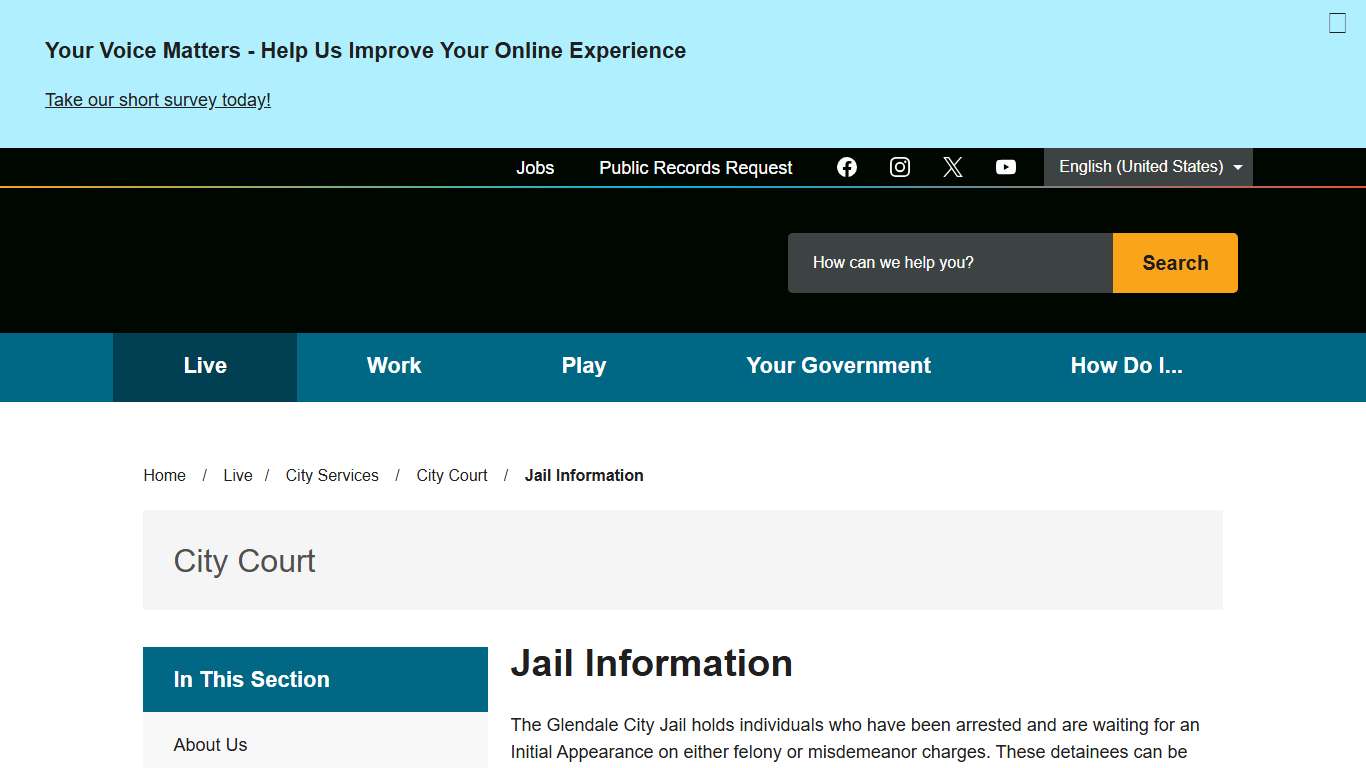Navigate to Public Records Request
Screen dimensions: 1366x768
click(x=695, y=167)
